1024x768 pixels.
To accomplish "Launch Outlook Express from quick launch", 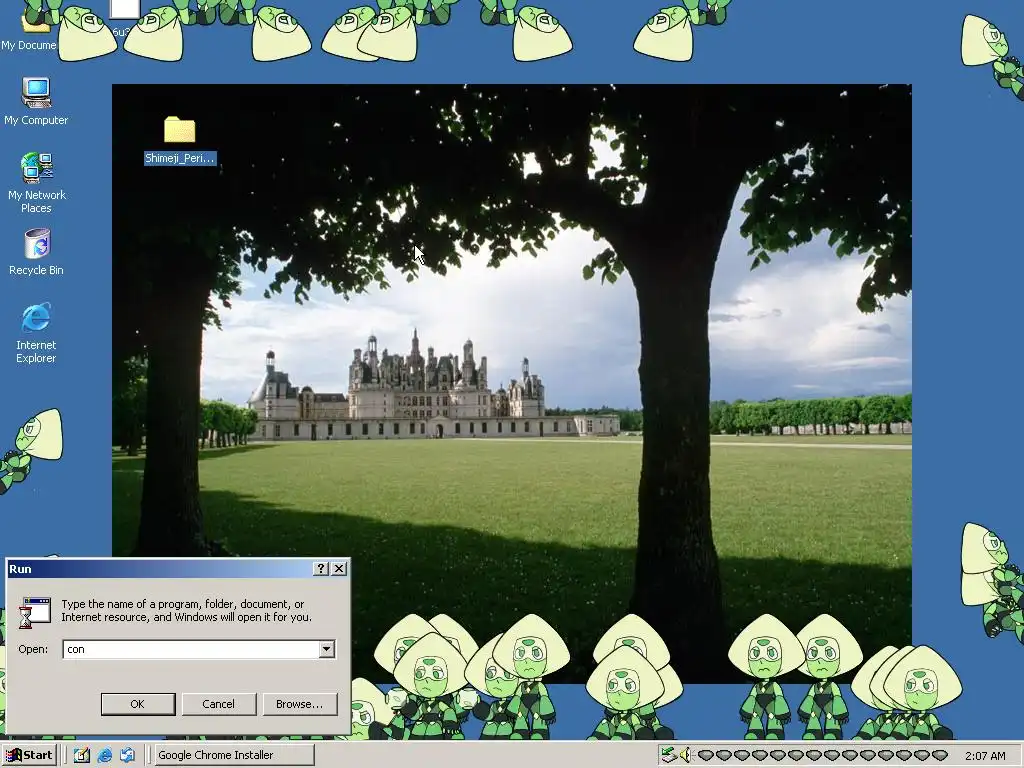I will 127,755.
